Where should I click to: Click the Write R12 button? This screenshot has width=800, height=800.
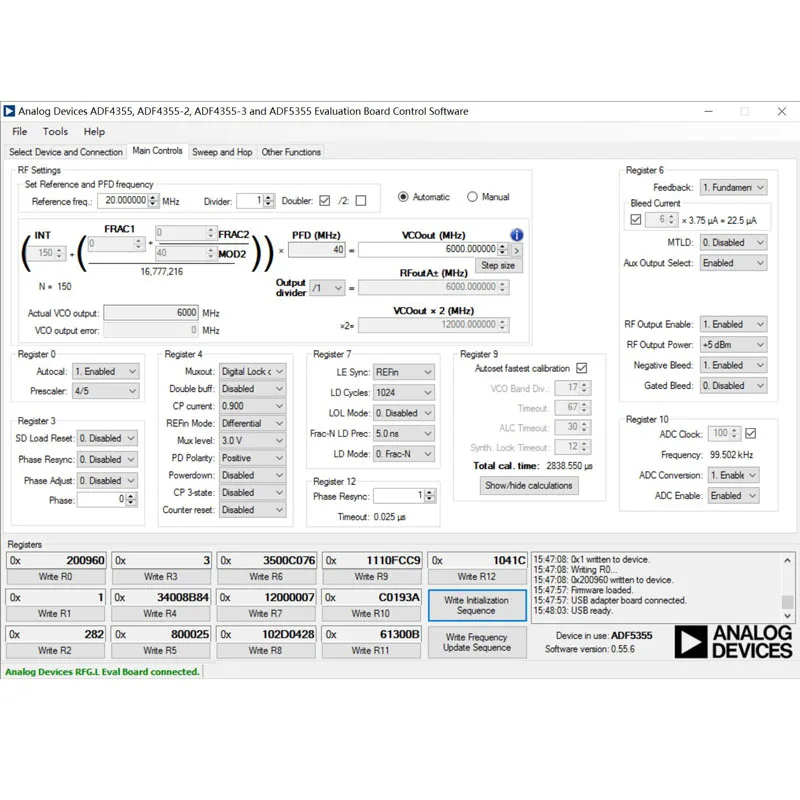tap(477, 577)
